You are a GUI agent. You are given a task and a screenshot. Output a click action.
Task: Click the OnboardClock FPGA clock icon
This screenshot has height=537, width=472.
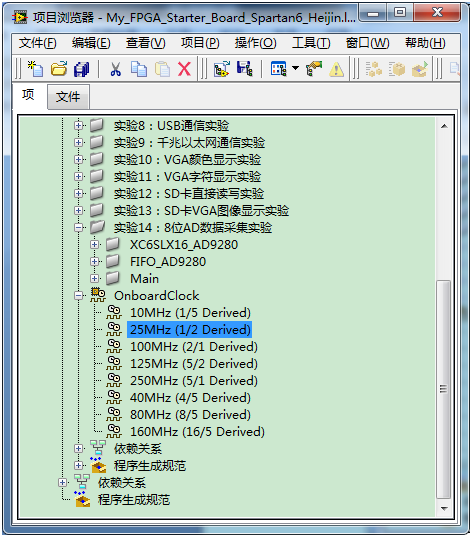(98, 295)
